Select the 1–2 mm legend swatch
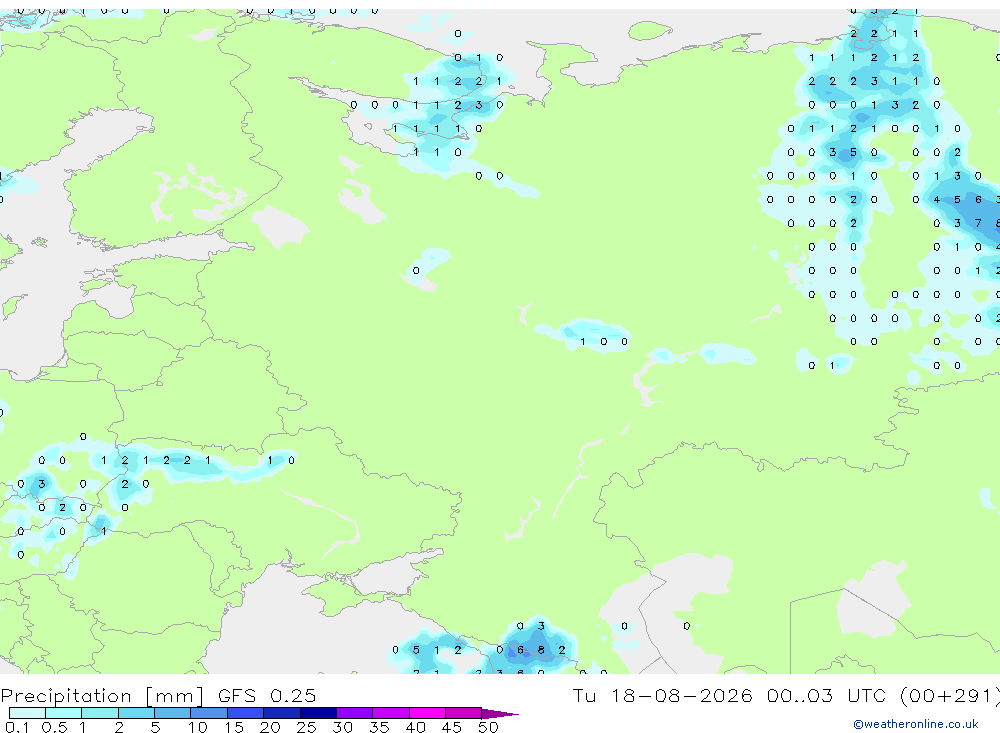This screenshot has height=733, width=1000. 100,713
